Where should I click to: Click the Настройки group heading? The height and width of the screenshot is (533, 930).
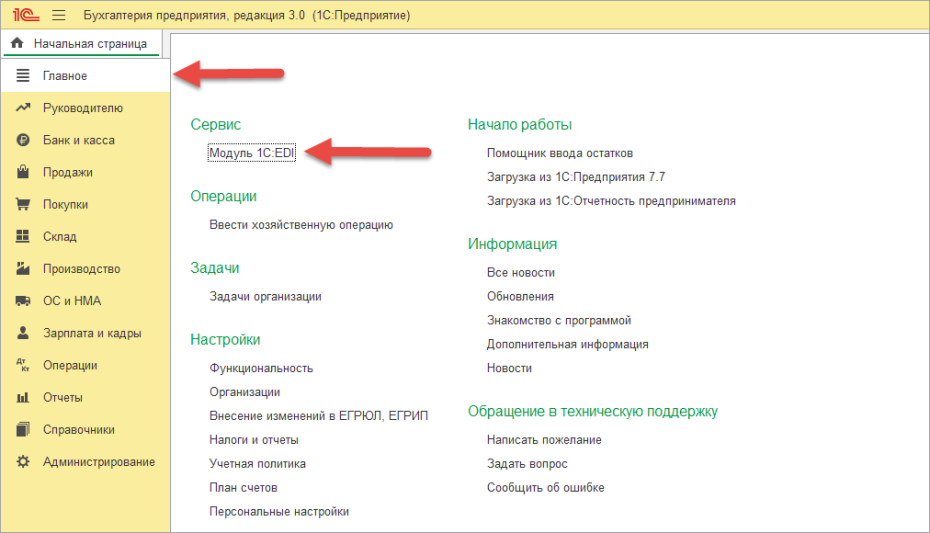pos(225,340)
